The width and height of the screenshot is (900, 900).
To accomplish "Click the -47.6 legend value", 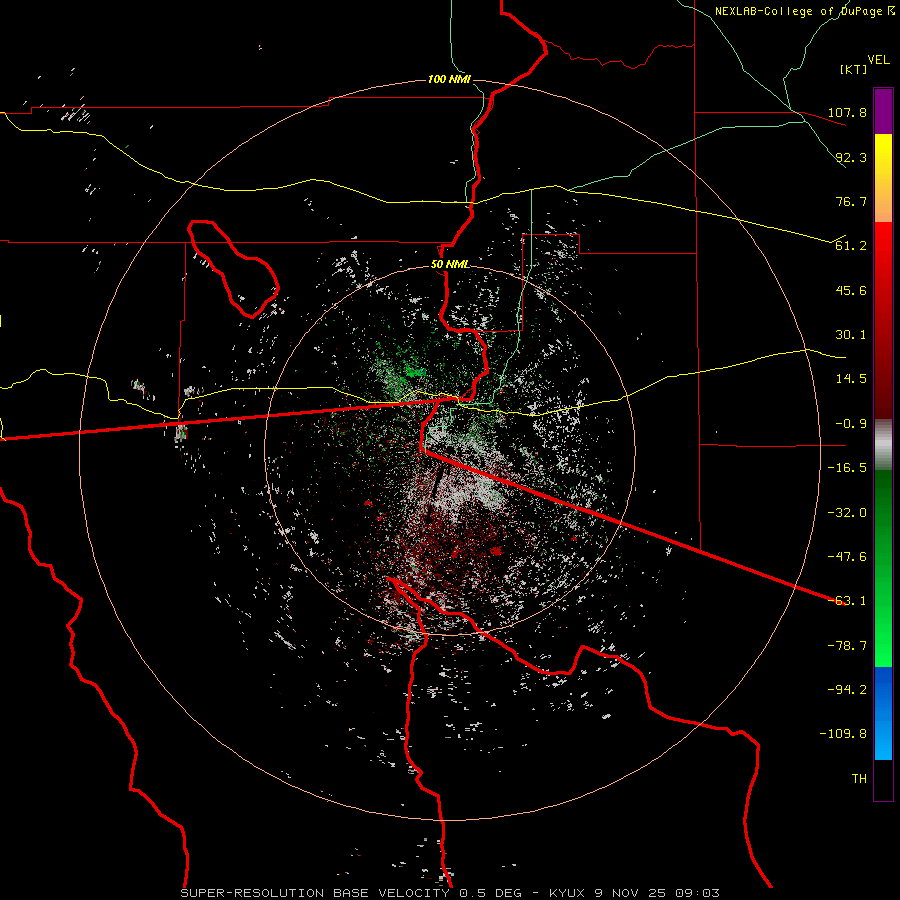I will tap(847, 557).
